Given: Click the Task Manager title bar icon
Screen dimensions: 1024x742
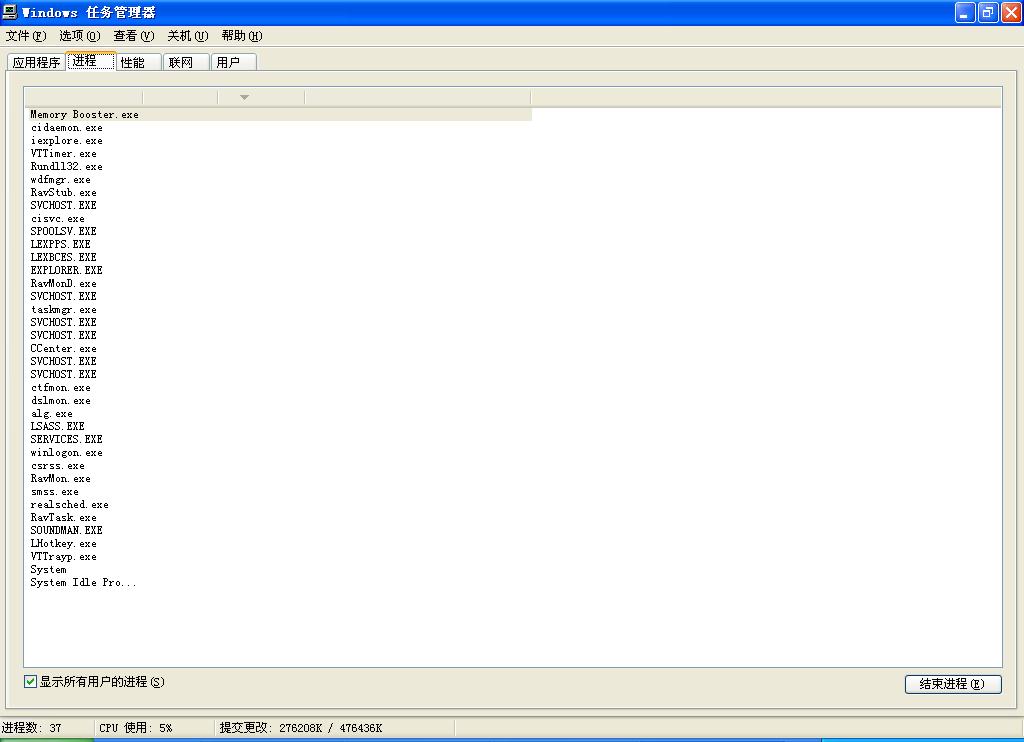Looking at the screenshot, I should (x=10, y=12).
